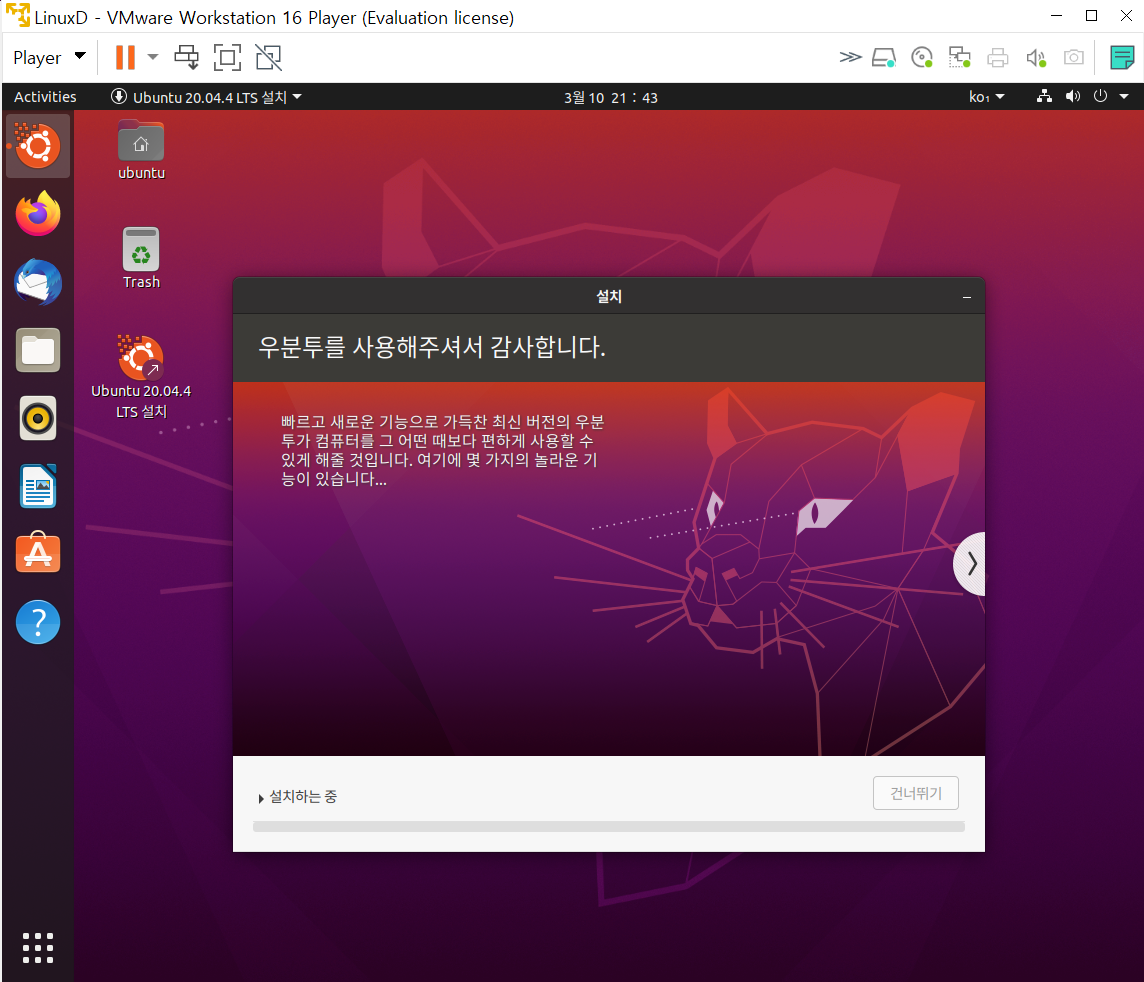Viewport: 1144px width, 982px height.
Task: Open Ubuntu Software from the dock
Action: point(38,553)
